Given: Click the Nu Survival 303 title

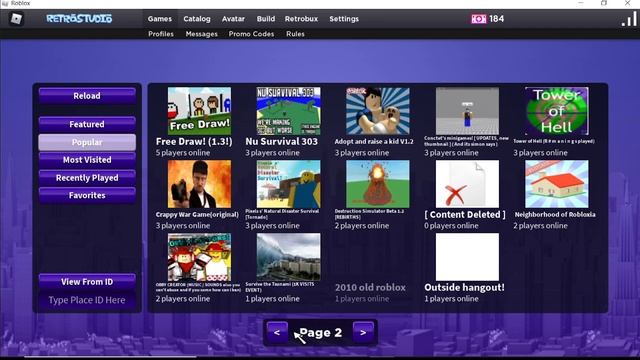Looking at the screenshot, I should point(281,142).
